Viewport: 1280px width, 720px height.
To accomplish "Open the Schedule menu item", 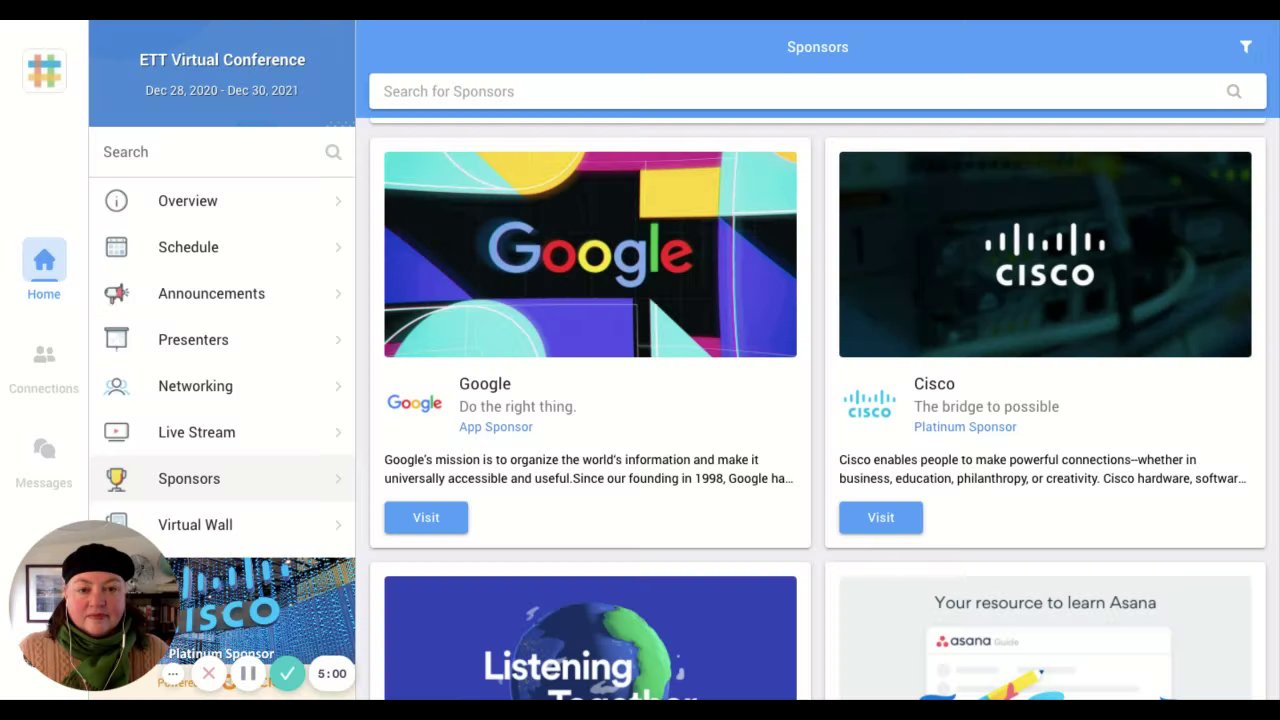I will pyautogui.click(x=222, y=247).
